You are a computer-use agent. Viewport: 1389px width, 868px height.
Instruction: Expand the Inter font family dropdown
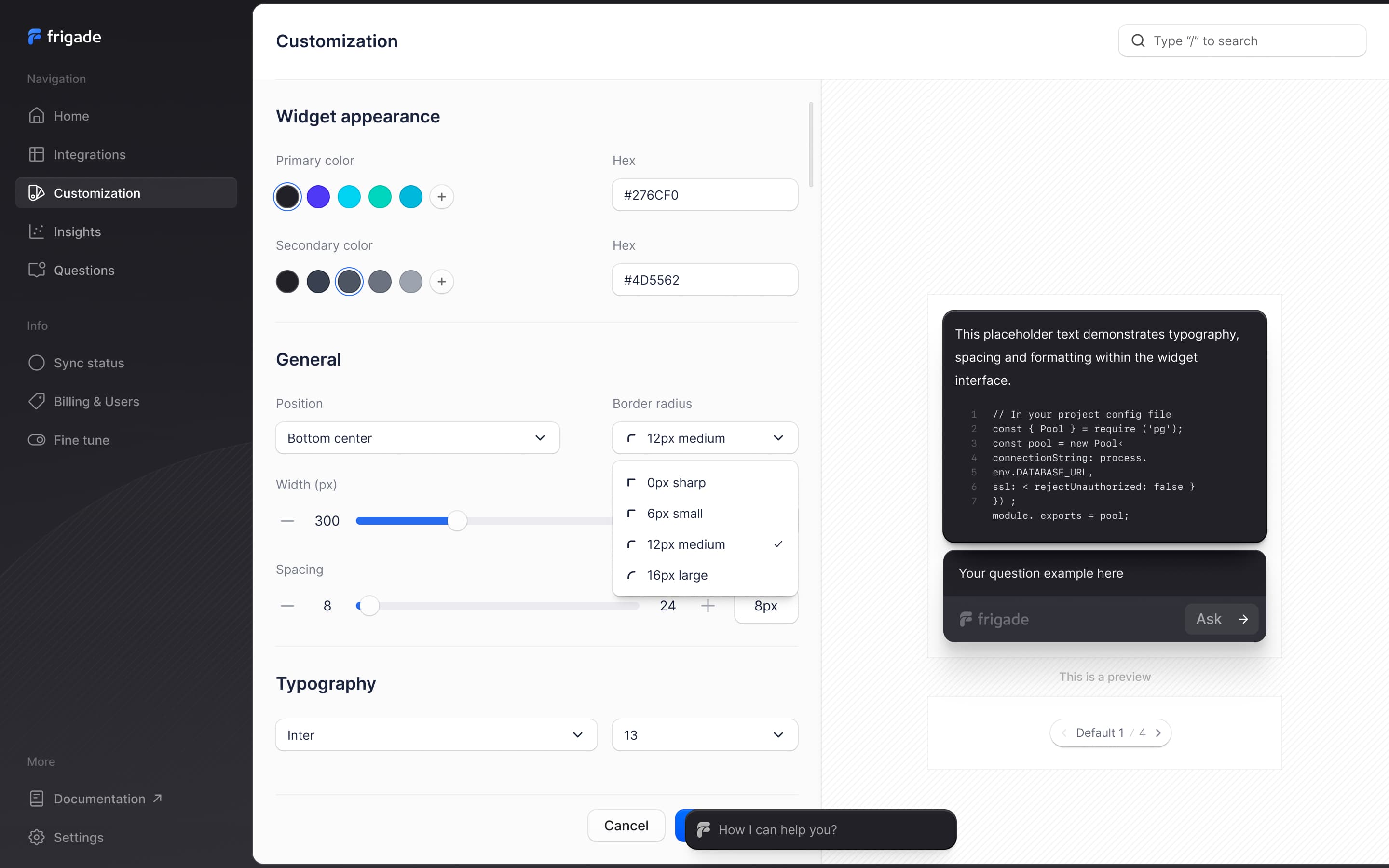pos(436,735)
